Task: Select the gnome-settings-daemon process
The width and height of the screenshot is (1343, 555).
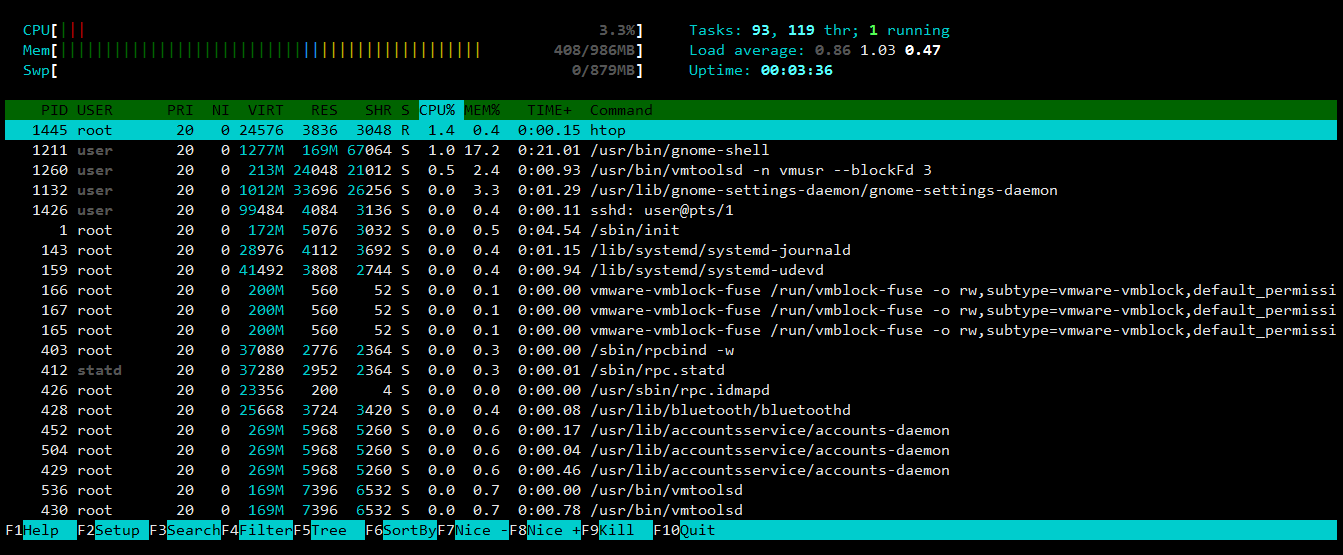Action: (671, 190)
